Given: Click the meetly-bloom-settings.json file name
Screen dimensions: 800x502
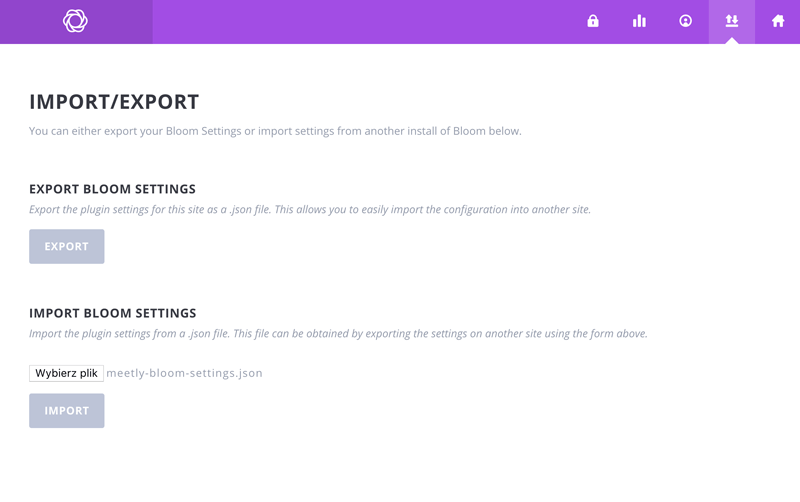Looking at the screenshot, I should (184, 373).
